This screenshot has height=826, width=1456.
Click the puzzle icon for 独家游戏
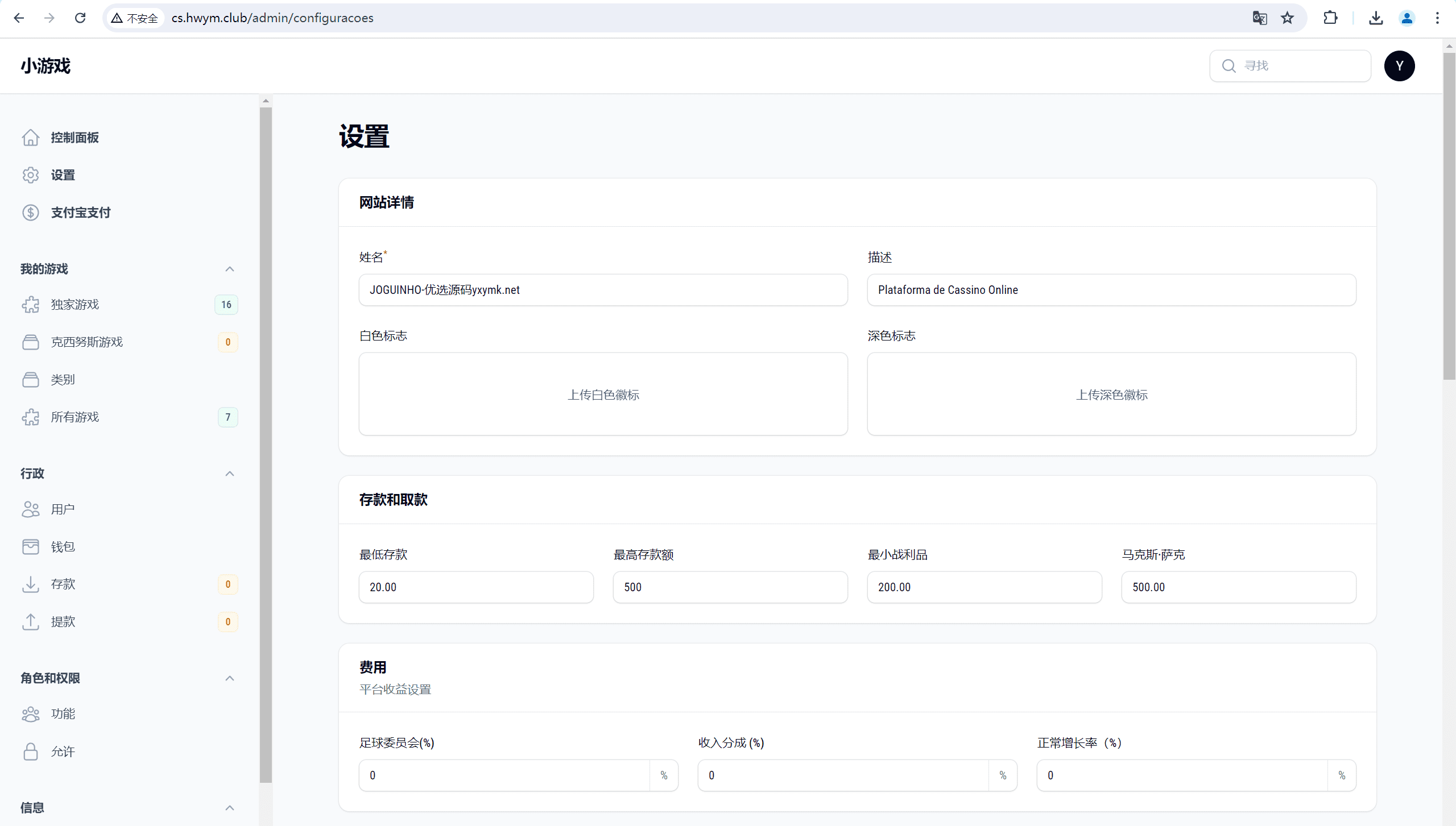[31, 305]
